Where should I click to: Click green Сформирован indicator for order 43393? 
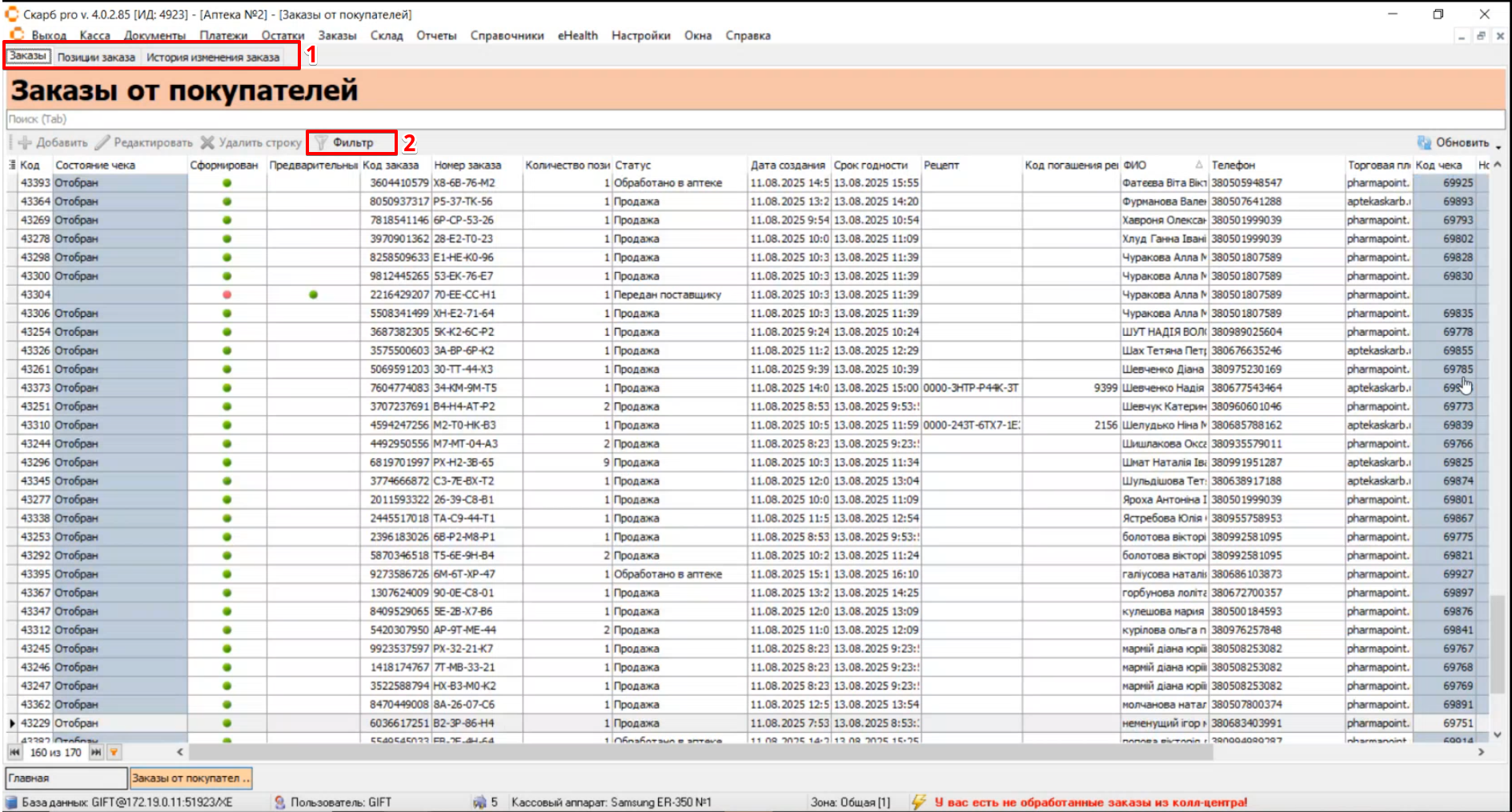(227, 182)
